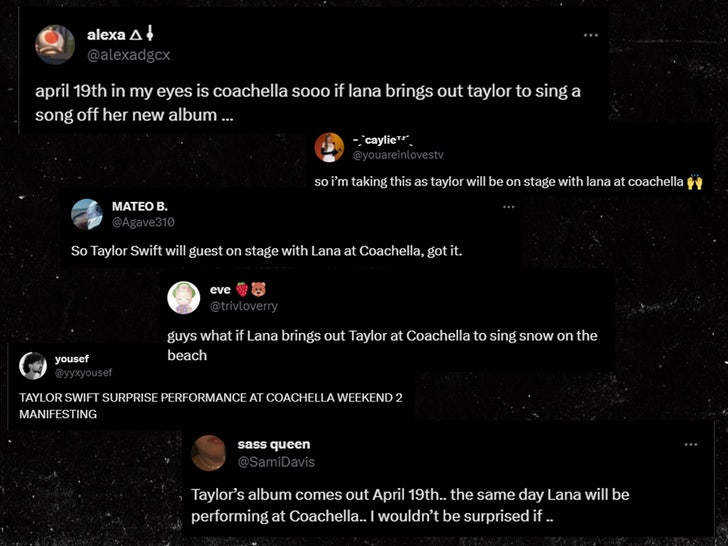
Task: Open more options on alexa's tweet
Action: tap(591, 35)
